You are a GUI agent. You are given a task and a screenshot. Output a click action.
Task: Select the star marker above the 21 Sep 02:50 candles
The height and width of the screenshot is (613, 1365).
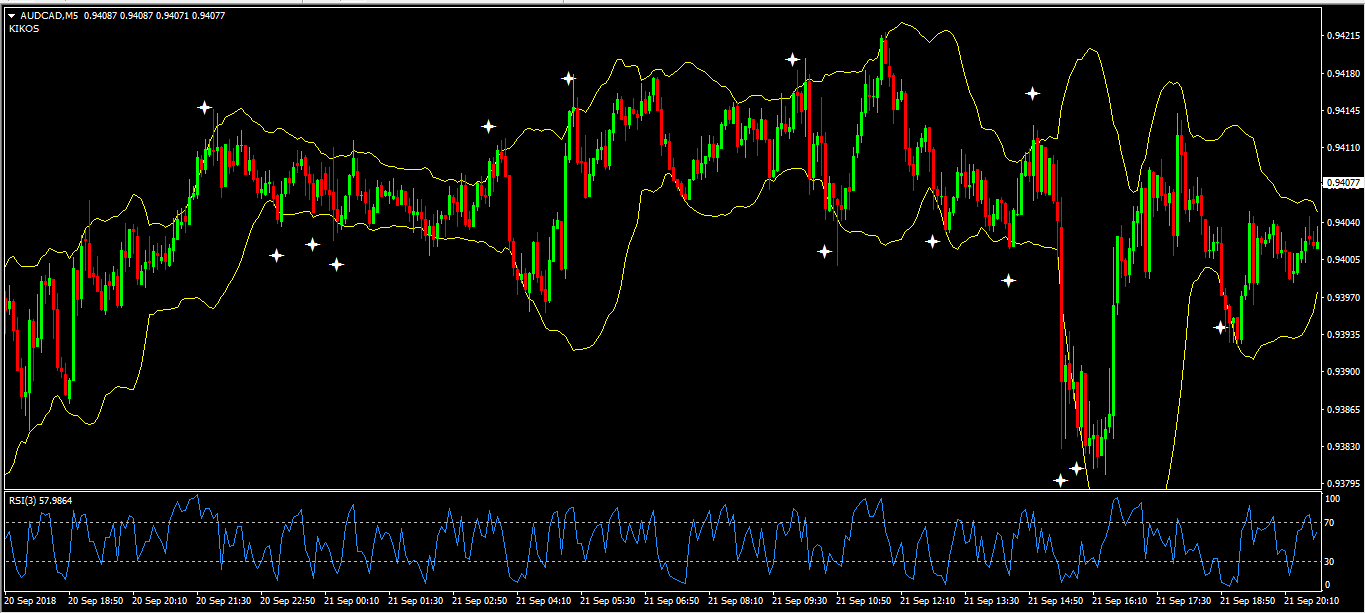488,126
